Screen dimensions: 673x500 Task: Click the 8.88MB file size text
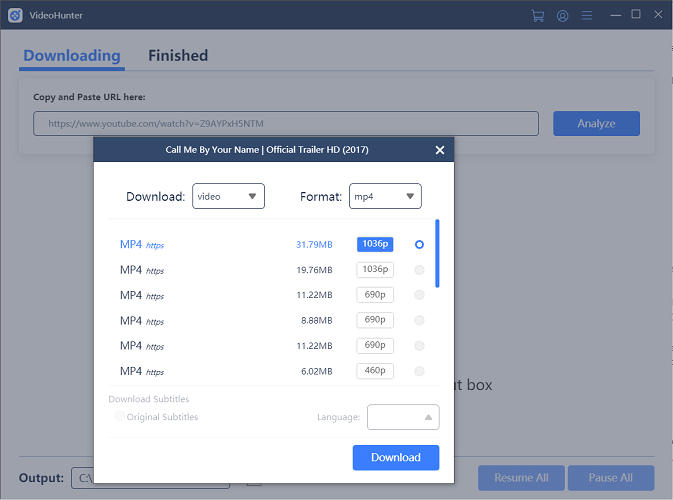click(317, 321)
